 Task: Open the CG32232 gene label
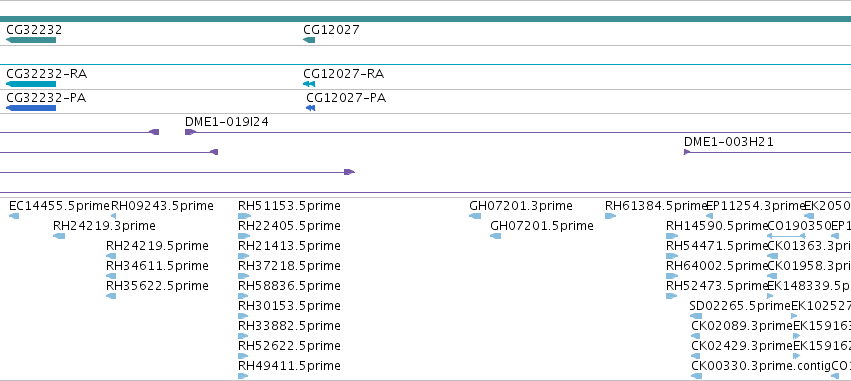click(x=34, y=29)
